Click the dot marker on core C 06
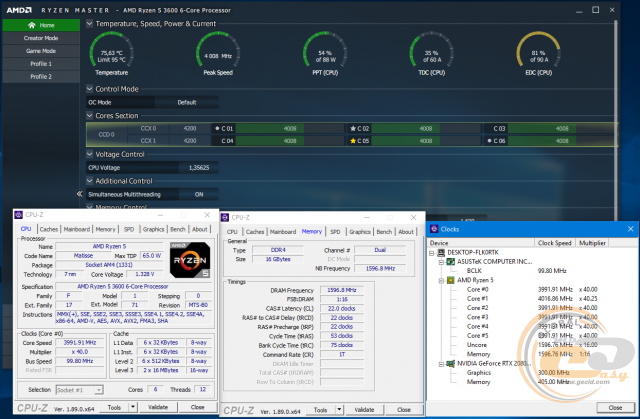 (x=489, y=141)
